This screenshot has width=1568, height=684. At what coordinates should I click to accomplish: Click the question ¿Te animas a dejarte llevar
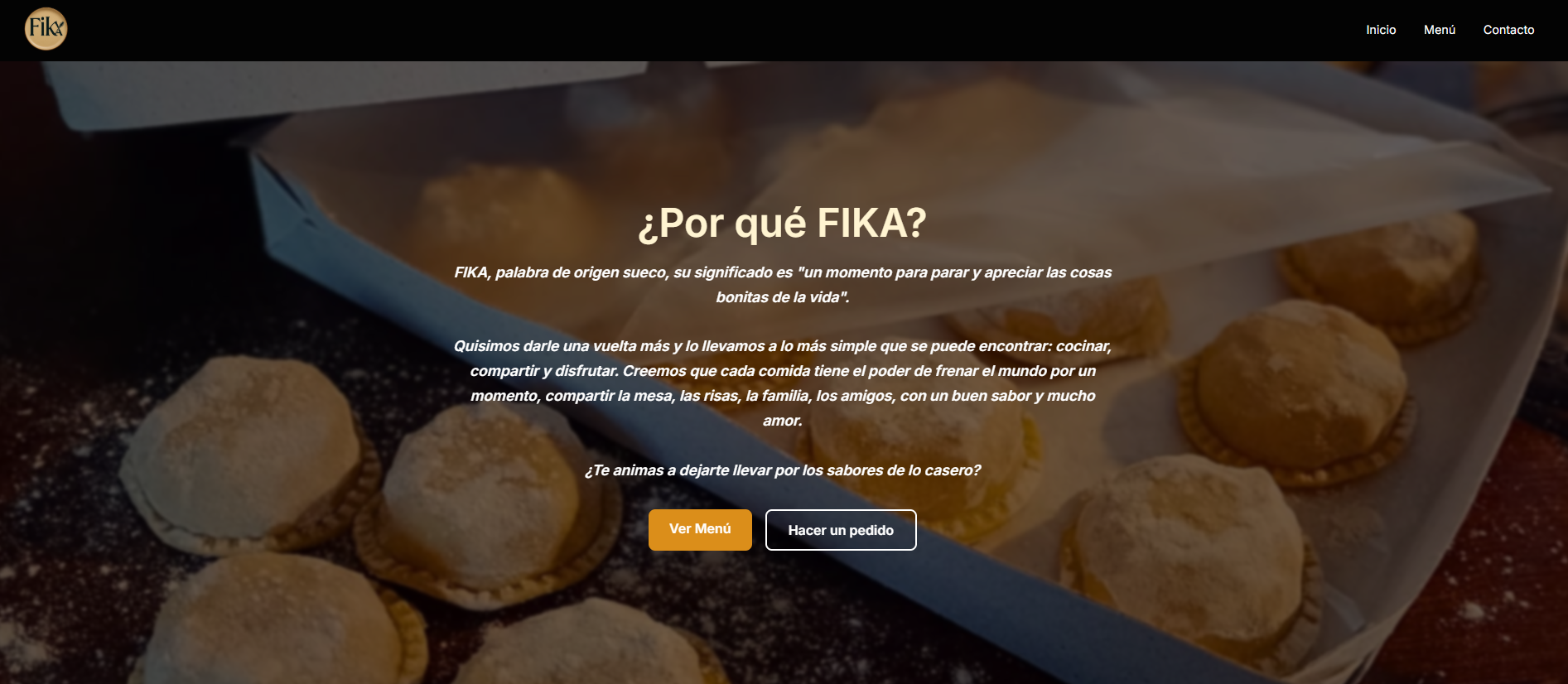point(783,470)
